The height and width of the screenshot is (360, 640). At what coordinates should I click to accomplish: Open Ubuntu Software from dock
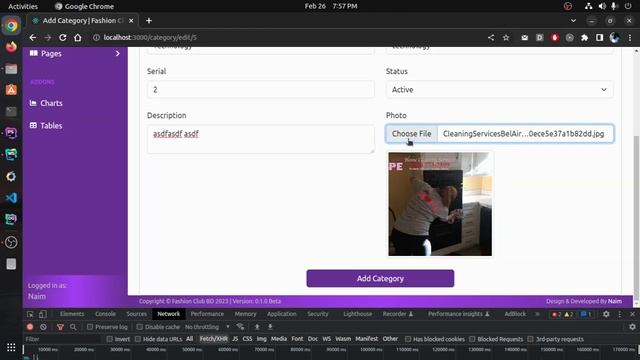coord(11,90)
